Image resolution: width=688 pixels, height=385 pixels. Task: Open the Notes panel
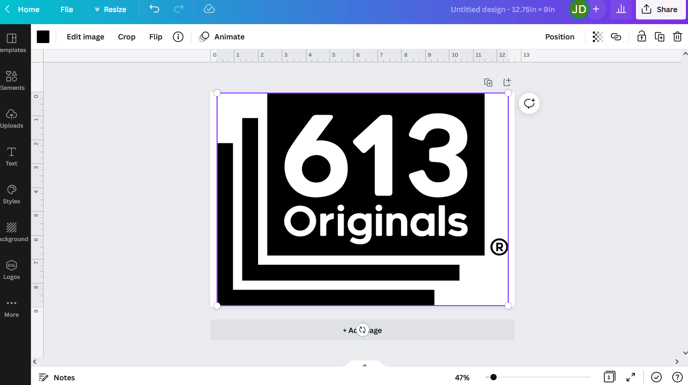click(x=57, y=378)
